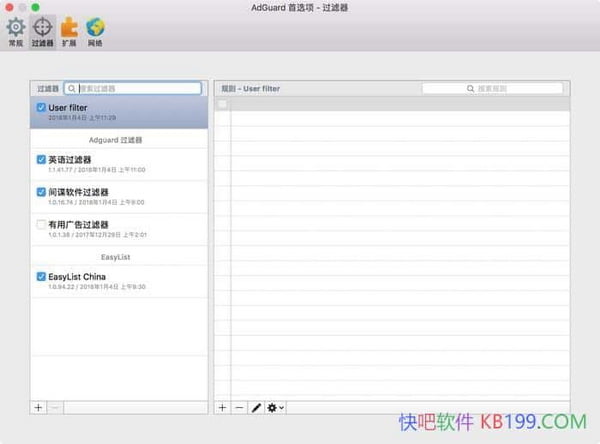
Task: Click the pencil edit rule icon
Action: [256, 408]
